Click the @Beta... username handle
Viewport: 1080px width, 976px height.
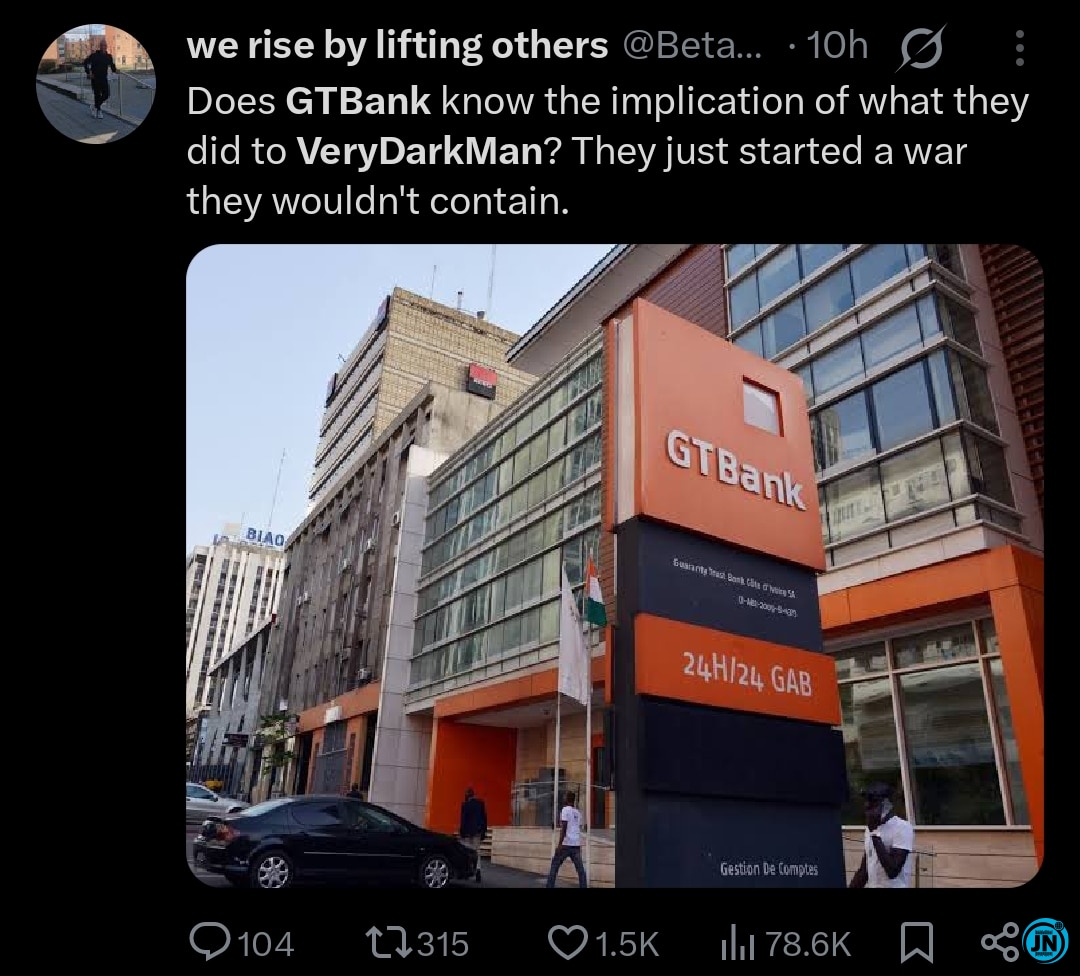pyautogui.click(x=693, y=46)
